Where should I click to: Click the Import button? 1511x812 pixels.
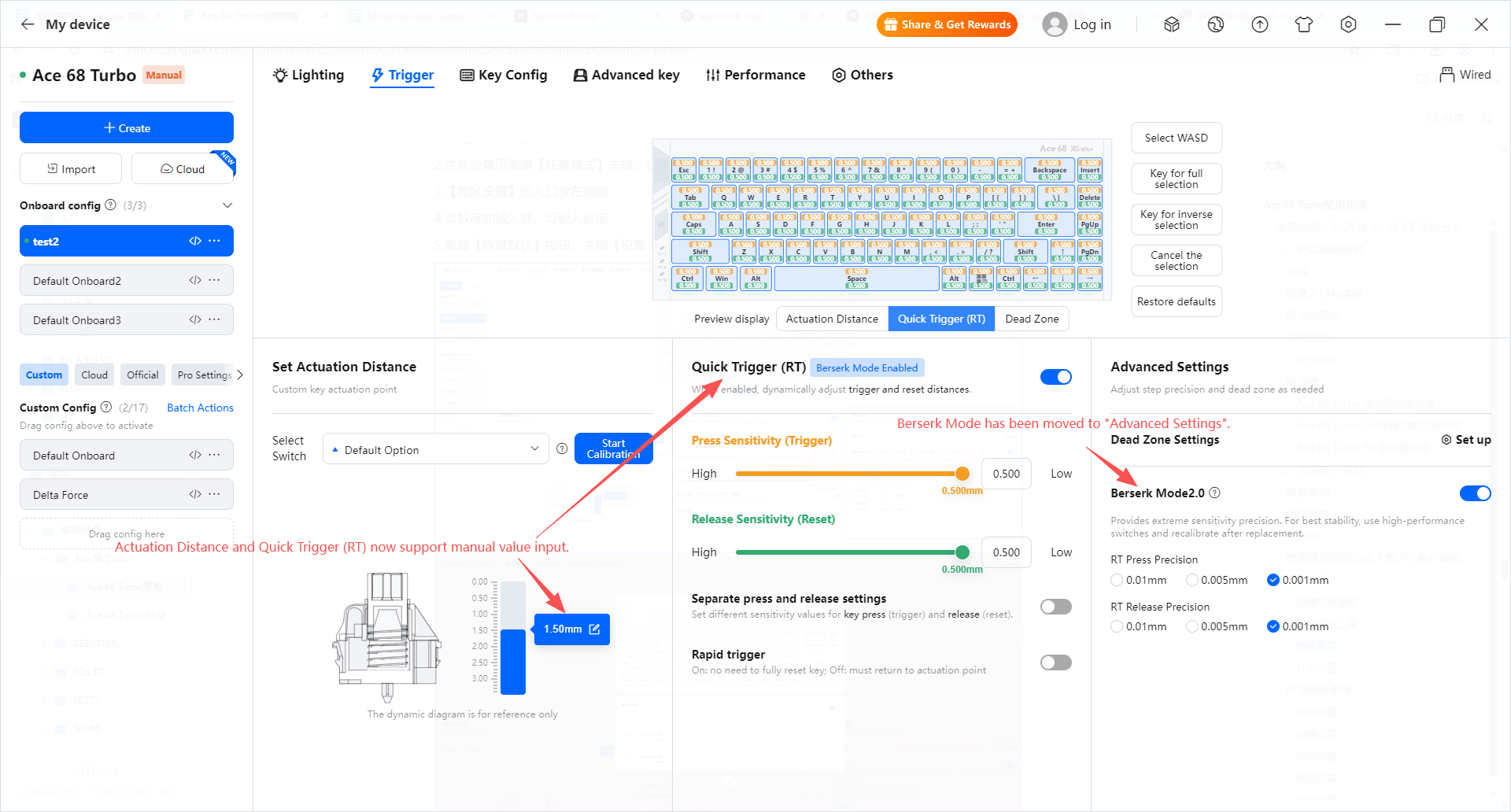tap(71, 168)
